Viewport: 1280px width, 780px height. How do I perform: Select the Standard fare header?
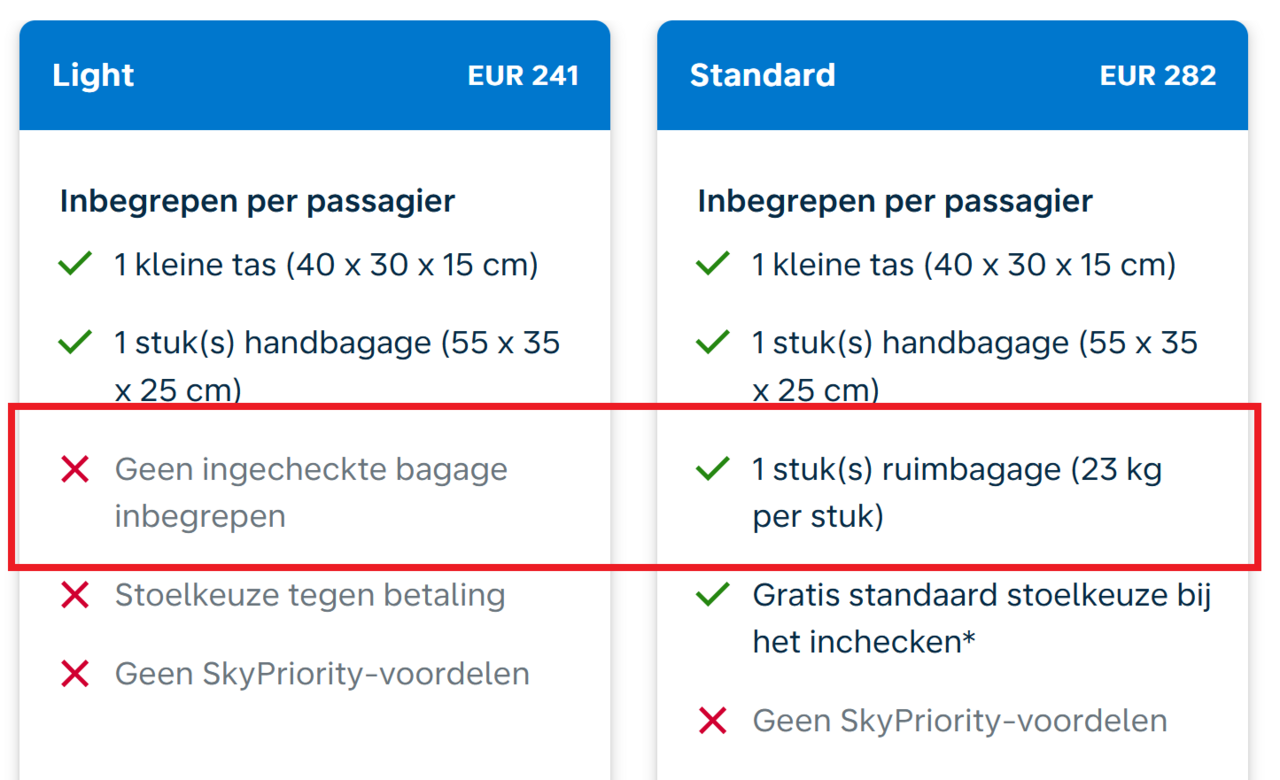point(762,75)
